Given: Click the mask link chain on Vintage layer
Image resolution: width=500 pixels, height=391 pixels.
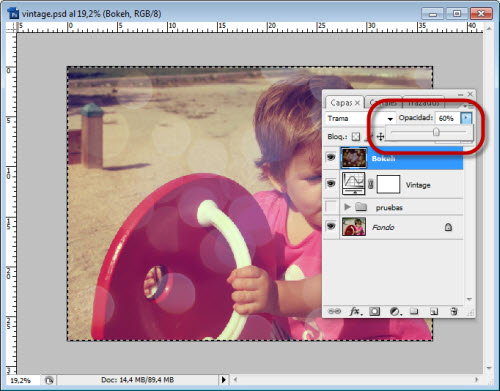Looking at the screenshot, I should (371, 184).
